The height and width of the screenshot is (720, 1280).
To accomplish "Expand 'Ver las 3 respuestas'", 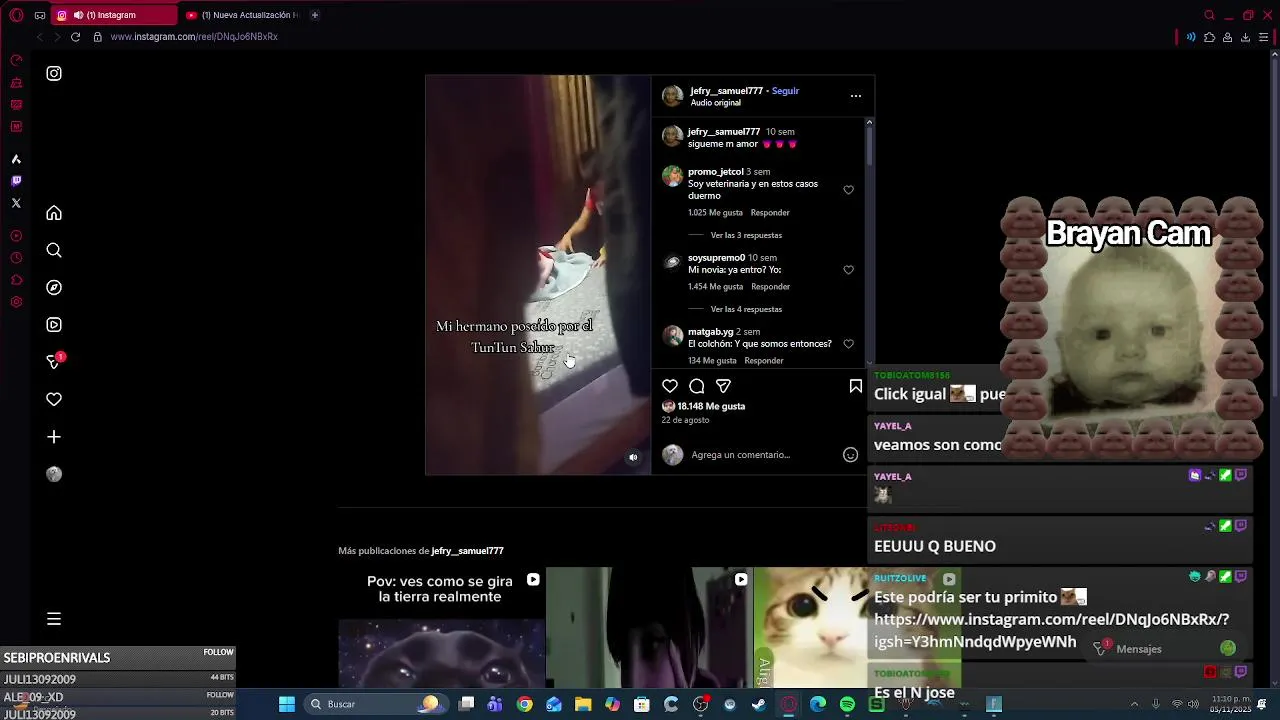I will point(746,235).
